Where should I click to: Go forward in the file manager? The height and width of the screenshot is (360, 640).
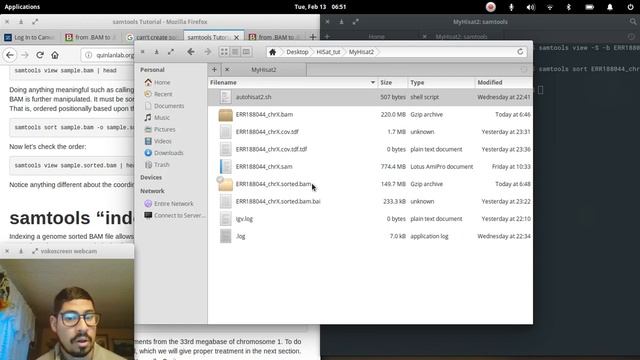207,52
